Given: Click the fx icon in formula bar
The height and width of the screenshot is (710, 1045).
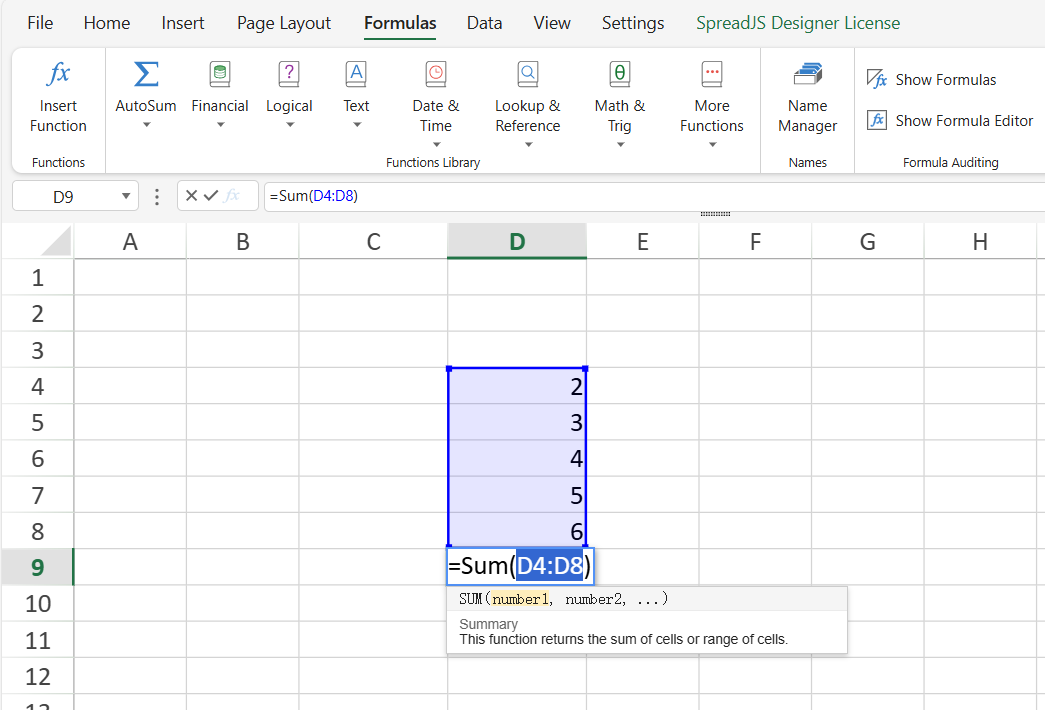Looking at the screenshot, I should [232, 195].
